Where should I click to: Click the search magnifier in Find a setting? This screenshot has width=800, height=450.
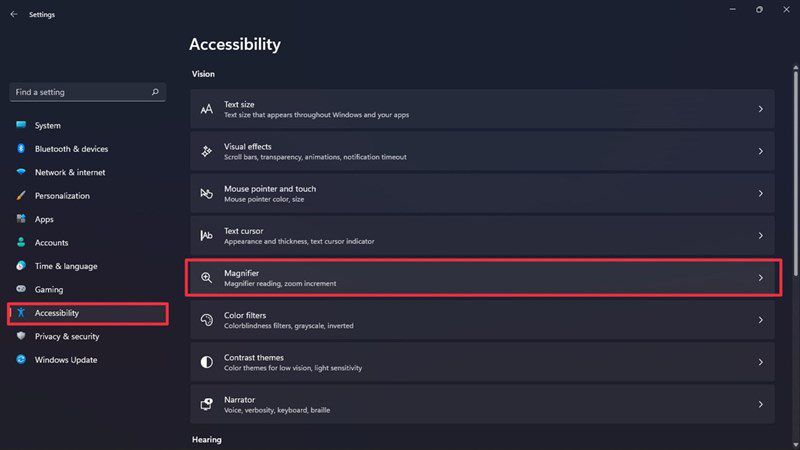155,92
